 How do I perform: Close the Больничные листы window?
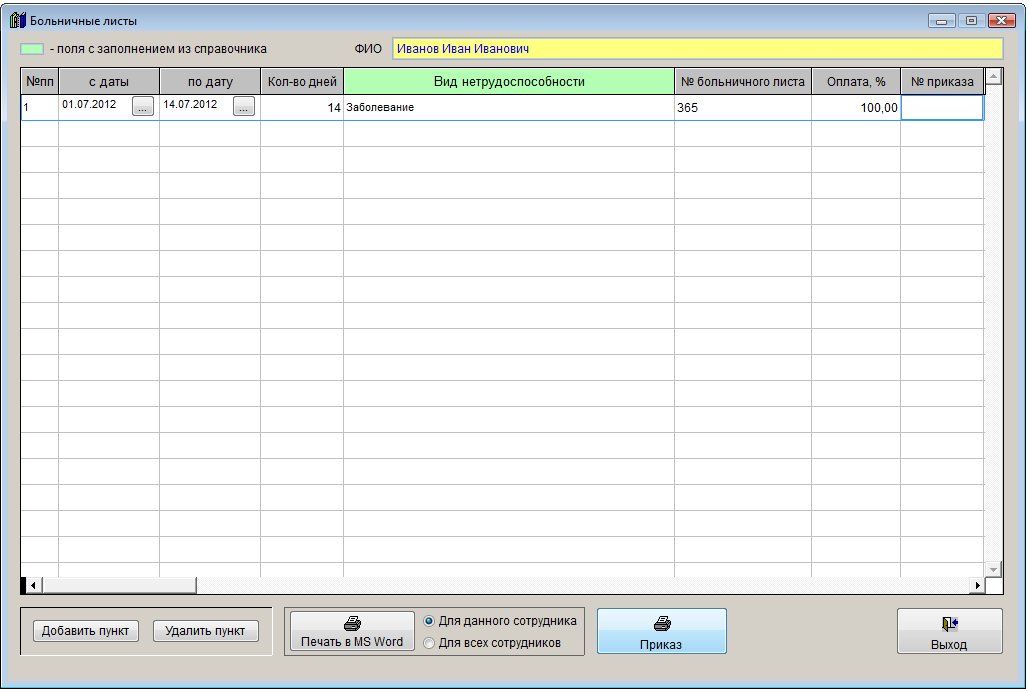[x=1001, y=21]
